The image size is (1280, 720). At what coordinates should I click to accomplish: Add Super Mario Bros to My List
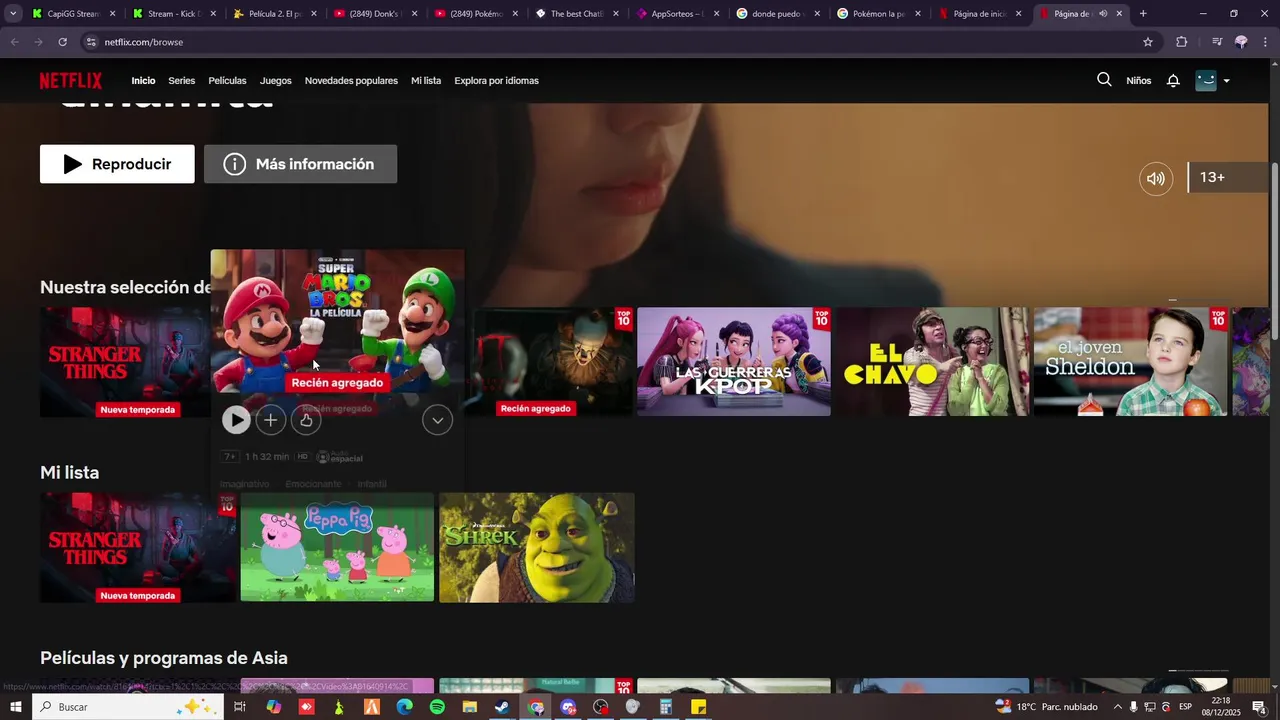click(271, 420)
